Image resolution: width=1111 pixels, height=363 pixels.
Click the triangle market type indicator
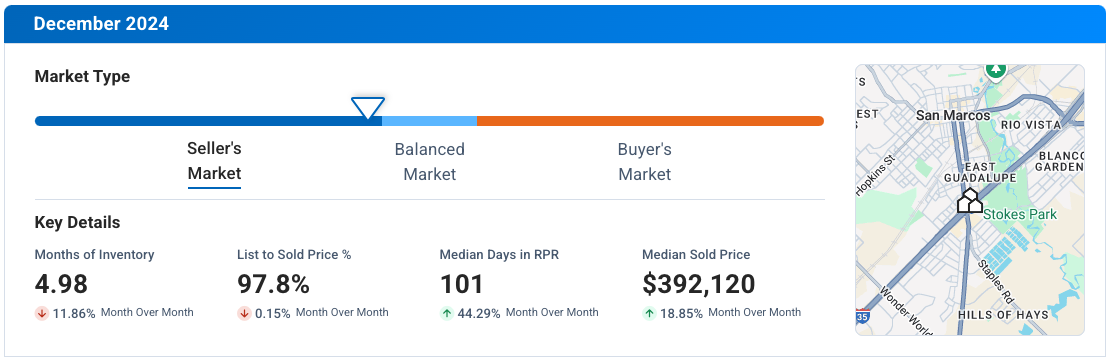tap(368, 108)
